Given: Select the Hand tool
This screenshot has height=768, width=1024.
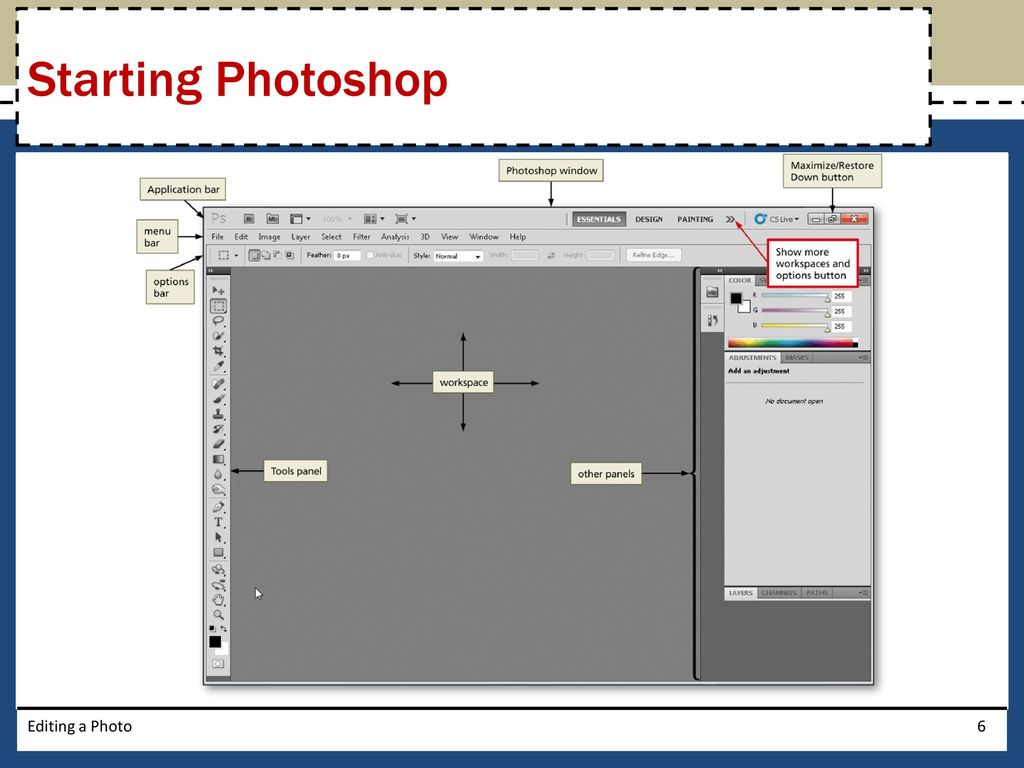Looking at the screenshot, I should click(x=218, y=600).
